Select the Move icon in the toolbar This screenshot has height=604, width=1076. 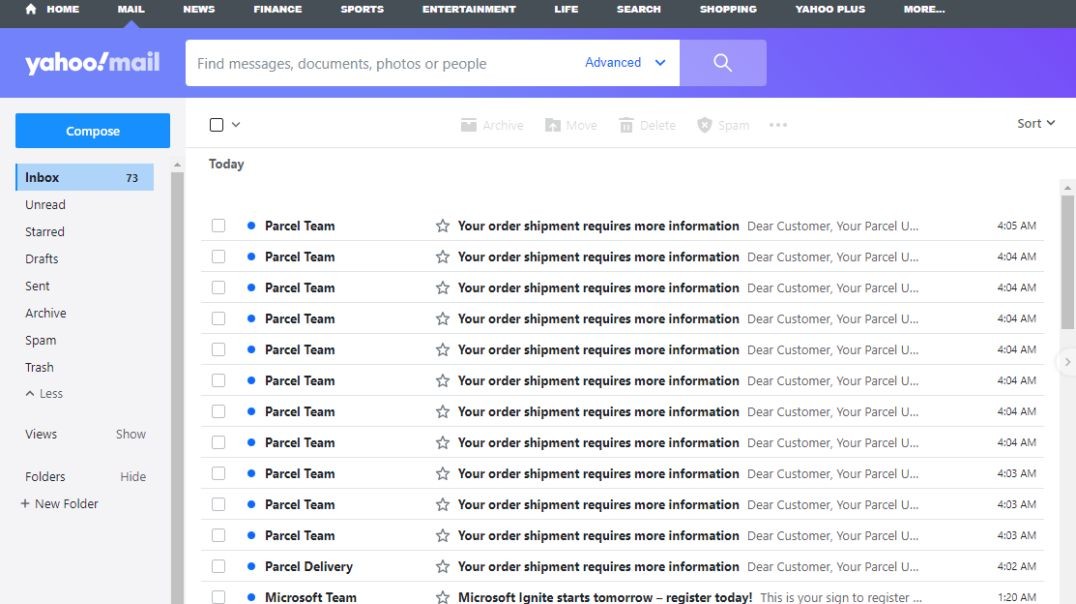[x=551, y=124]
